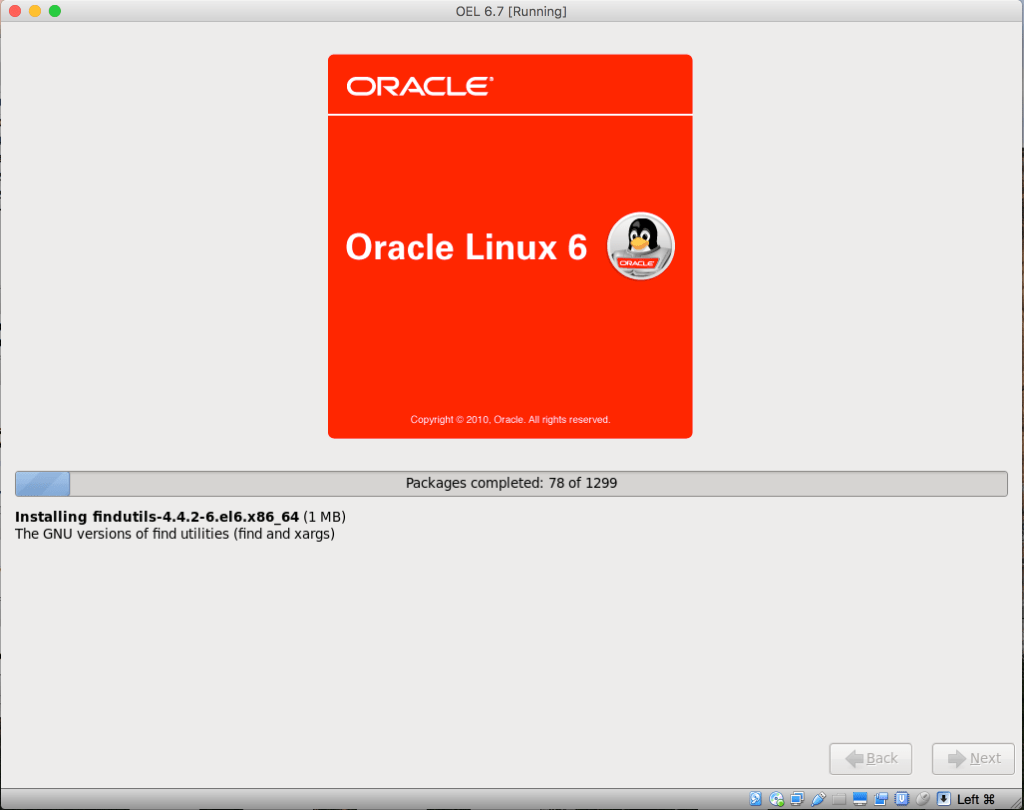
Task: Click the USB devices status icon
Action: pos(818,798)
